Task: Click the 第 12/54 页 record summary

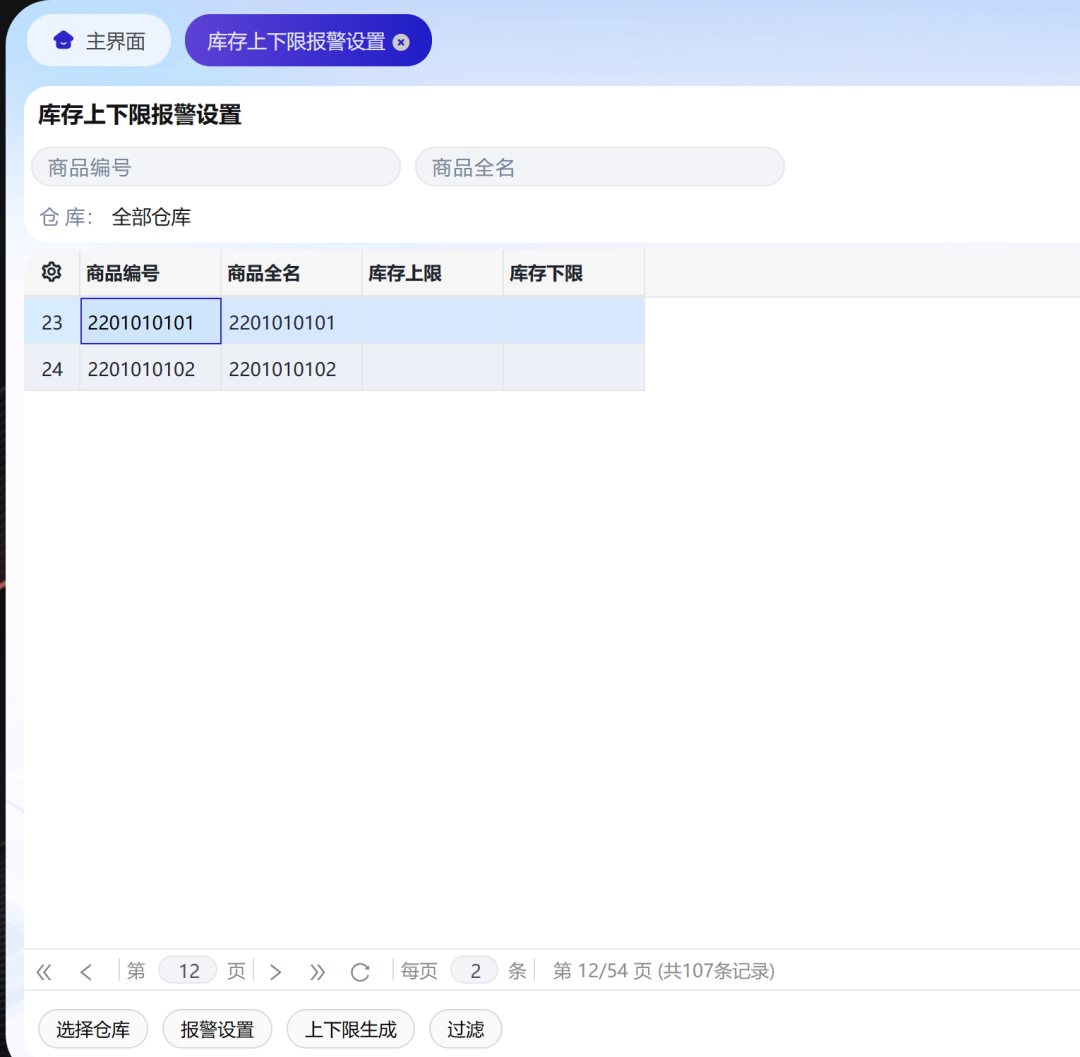Action: click(x=663, y=971)
